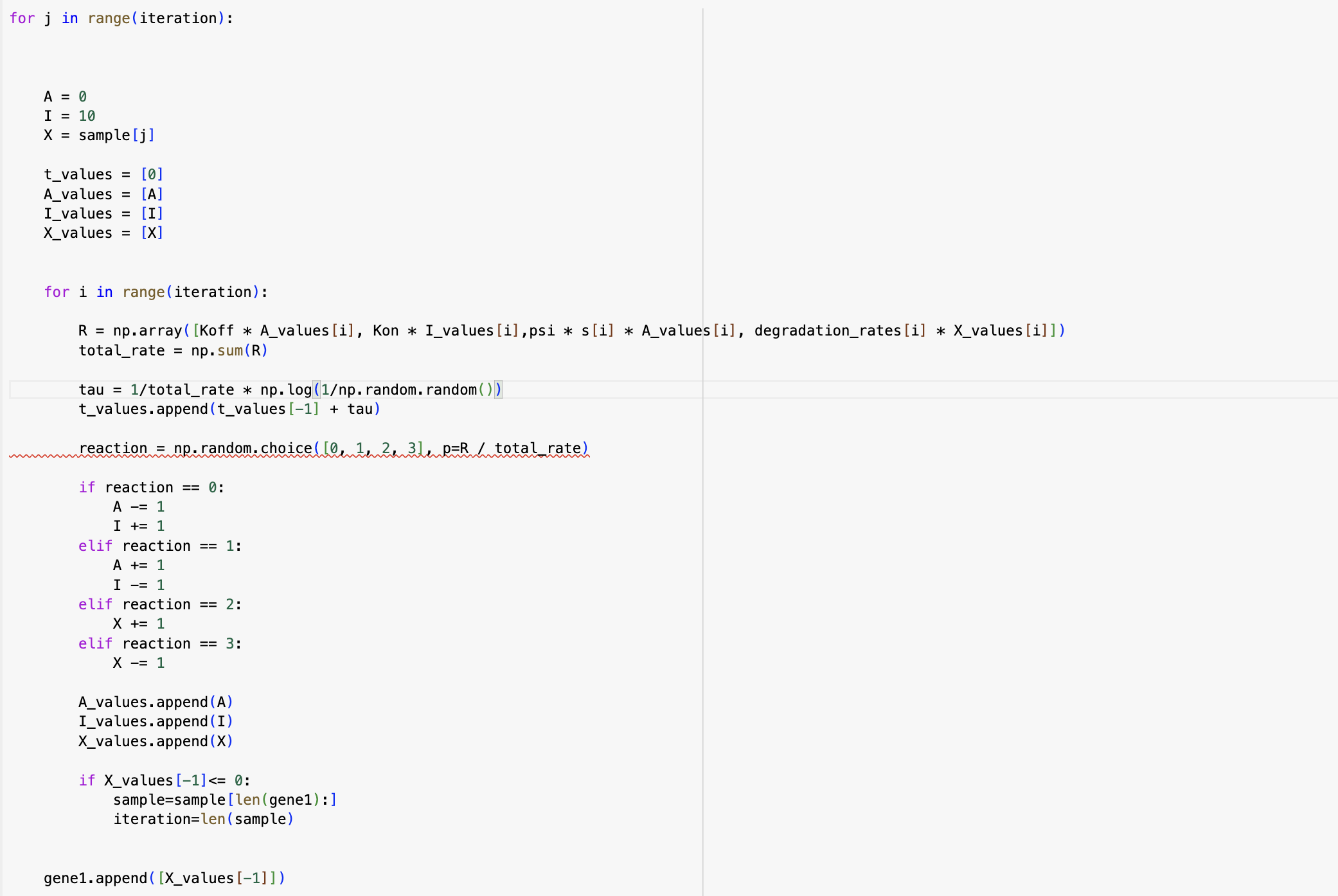Click the underlined reaction np.random.choice line
Image resolution: width=1338 pixels, height=896 pixels.
(x=333, y=448)
